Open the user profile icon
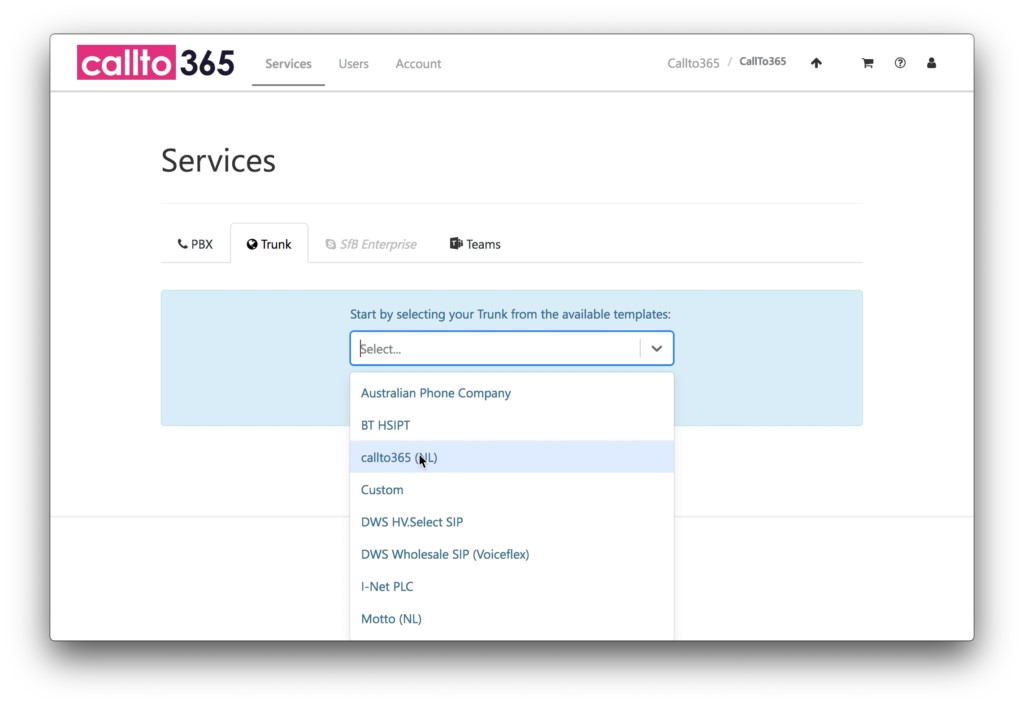Viewport: 1024px width, 707px height. pyautogui.click(x=931, y=63)
